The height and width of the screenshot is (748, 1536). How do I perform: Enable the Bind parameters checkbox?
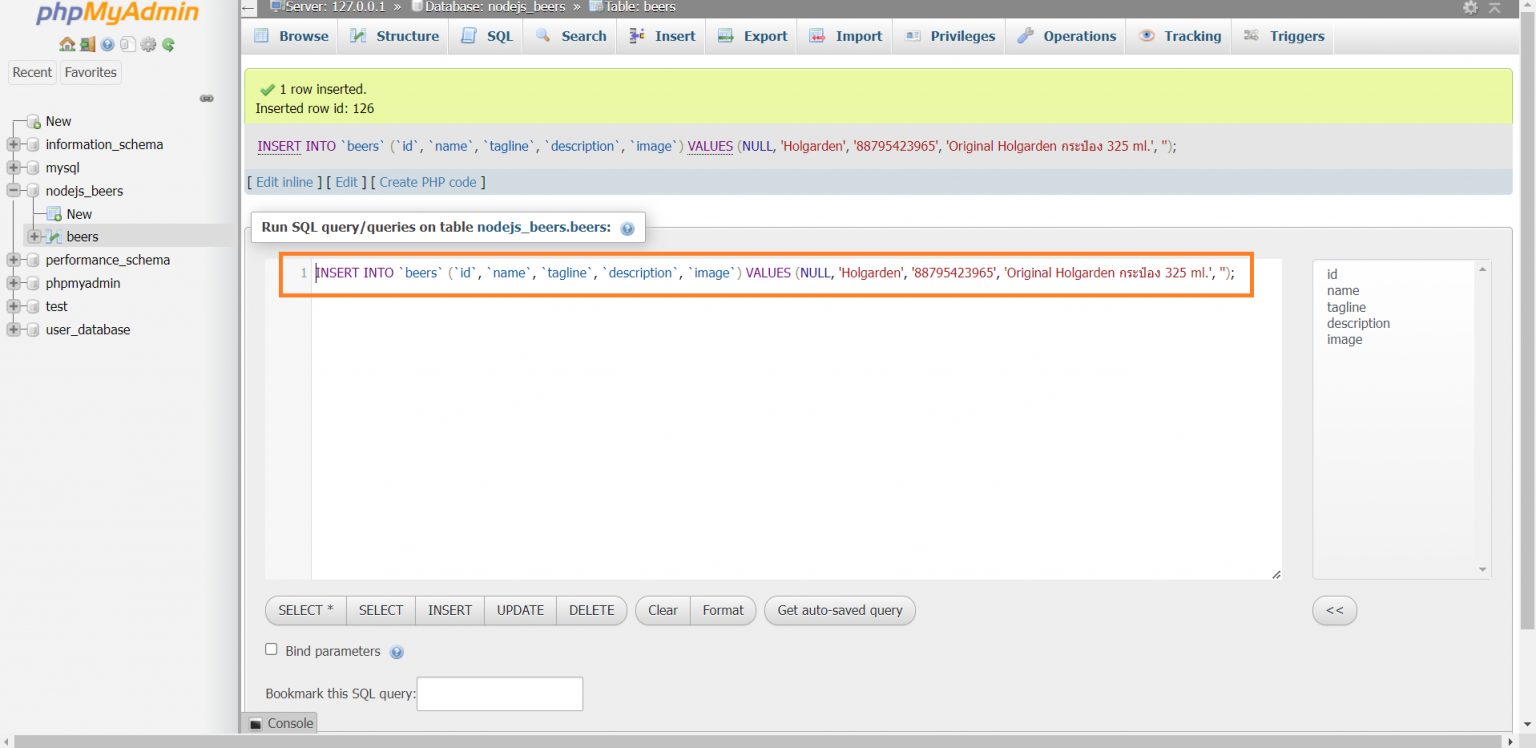(x=271, y=649)
